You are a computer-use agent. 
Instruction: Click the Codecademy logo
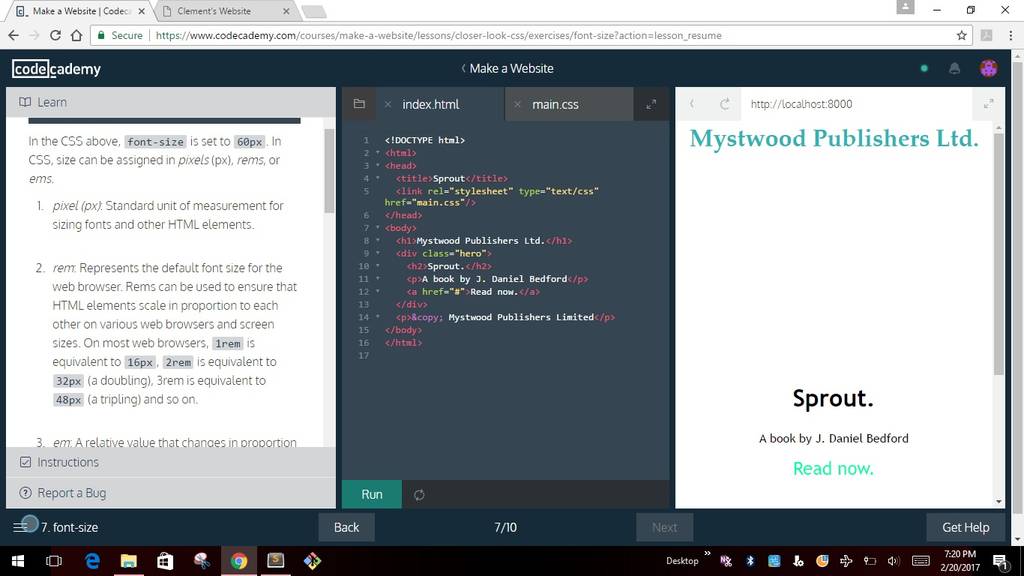56,69
